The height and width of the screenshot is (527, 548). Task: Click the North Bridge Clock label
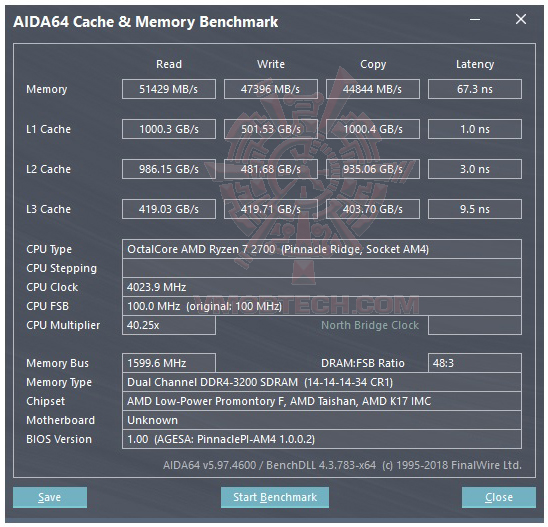click(x=370, y=325)
